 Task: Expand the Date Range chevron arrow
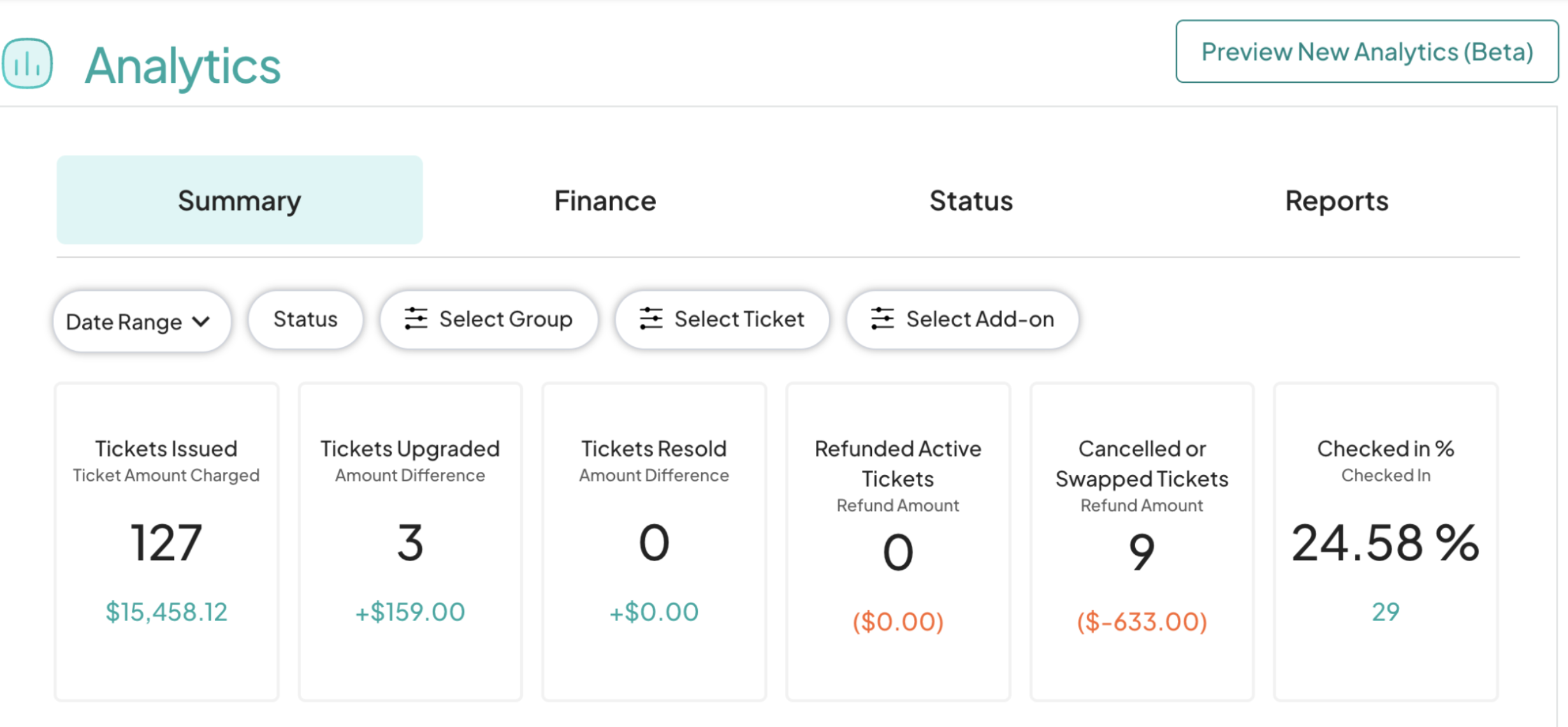(x=201, y=321)
